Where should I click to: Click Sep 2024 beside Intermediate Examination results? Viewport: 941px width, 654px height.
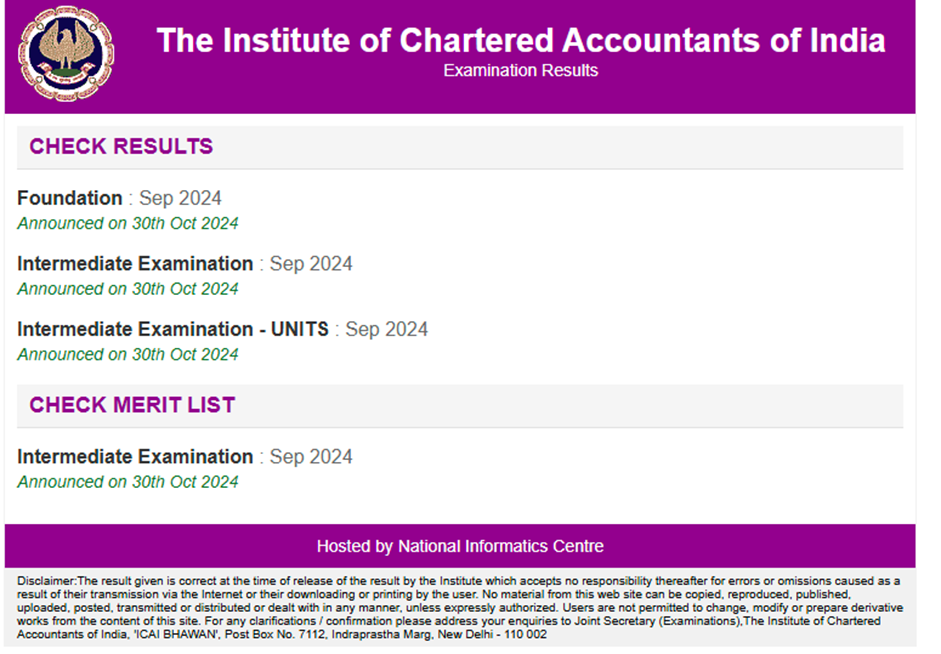click(311, 264)
